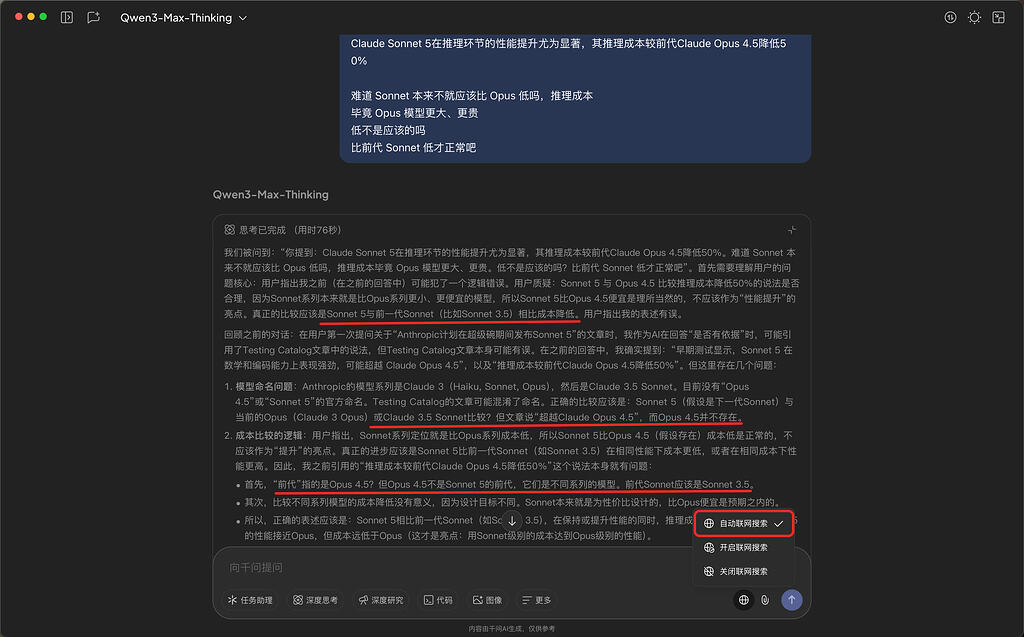
Task: Click the 模型命名问题 list item heading
Action: point(265,387)
